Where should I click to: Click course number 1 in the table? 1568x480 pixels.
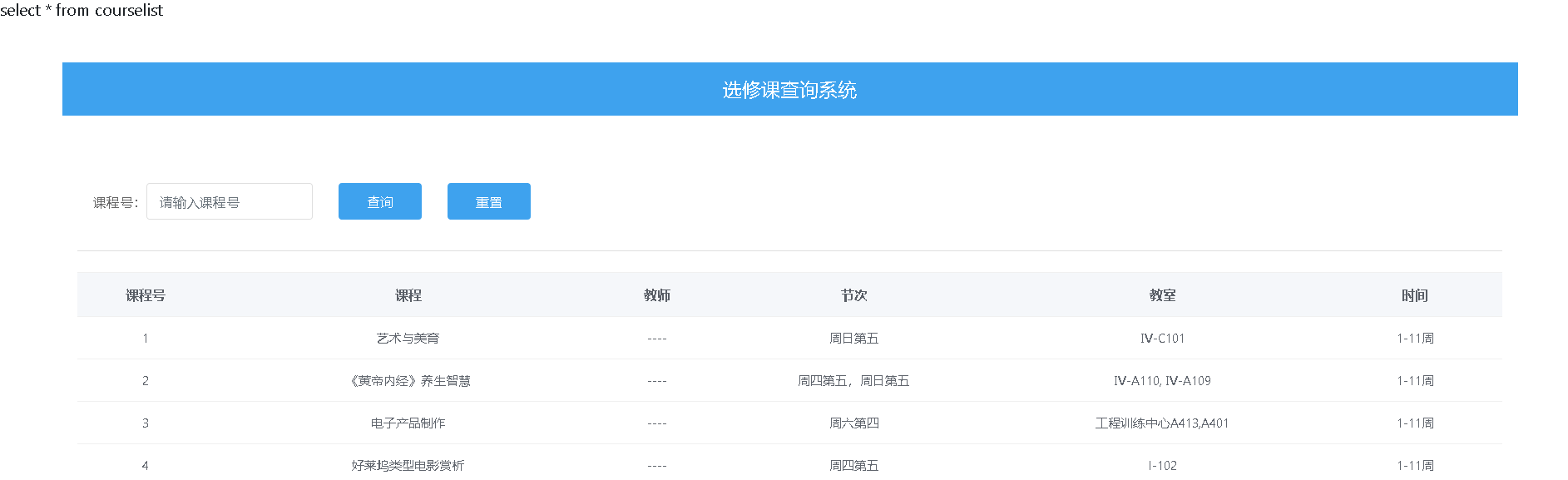146,339
